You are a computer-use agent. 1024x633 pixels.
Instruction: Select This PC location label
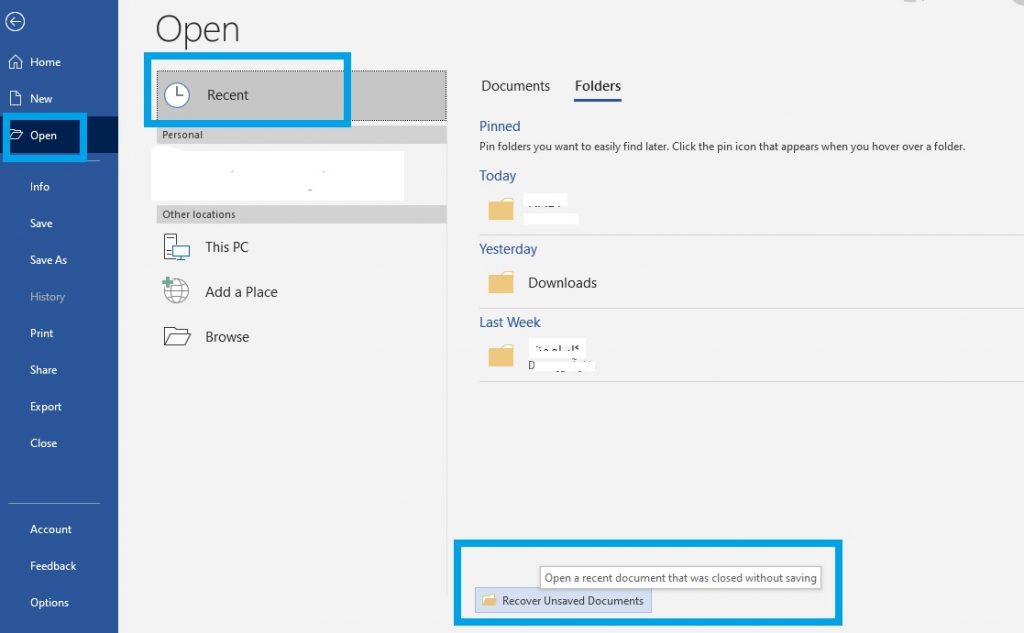[227, 247]
